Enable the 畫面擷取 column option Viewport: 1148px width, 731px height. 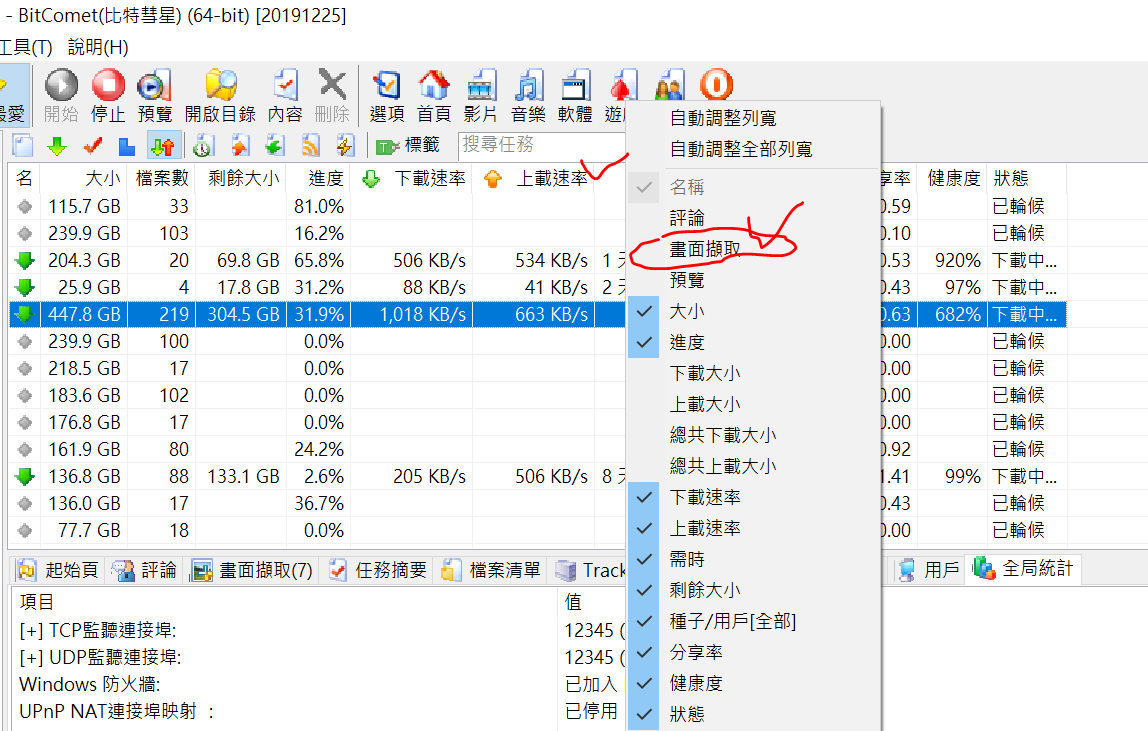coord(754,249)
